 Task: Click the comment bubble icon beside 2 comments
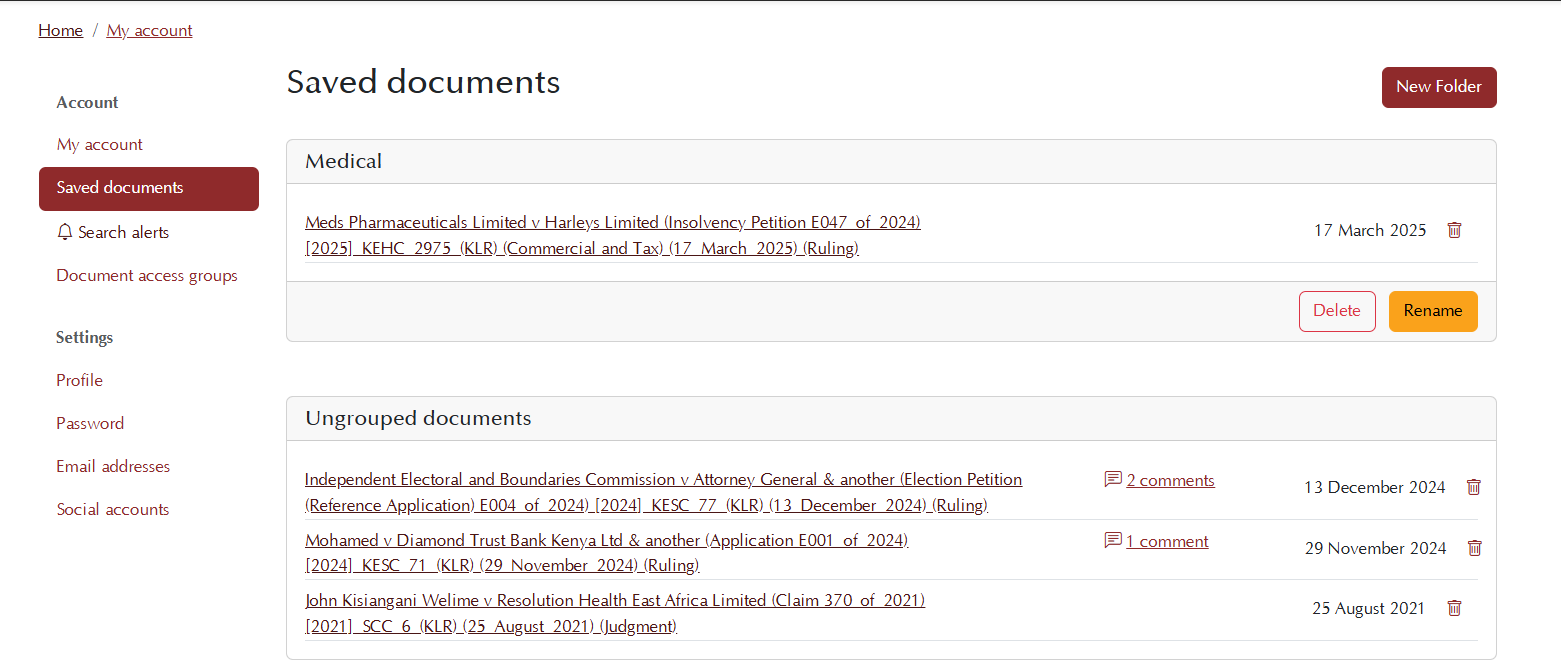[x=1112, y=480]
